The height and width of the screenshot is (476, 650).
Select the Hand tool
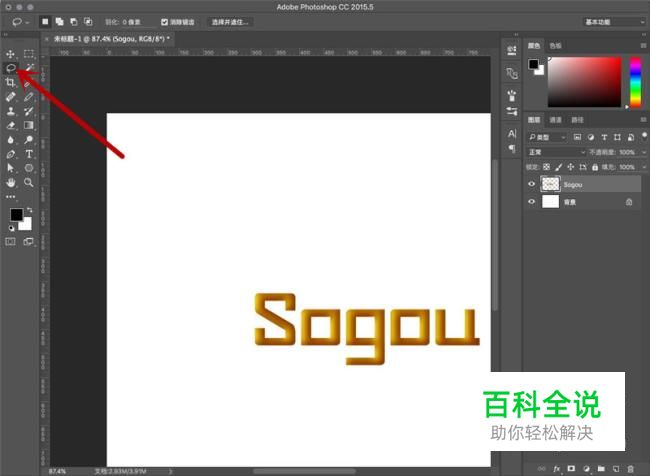[x=10, y=182]
